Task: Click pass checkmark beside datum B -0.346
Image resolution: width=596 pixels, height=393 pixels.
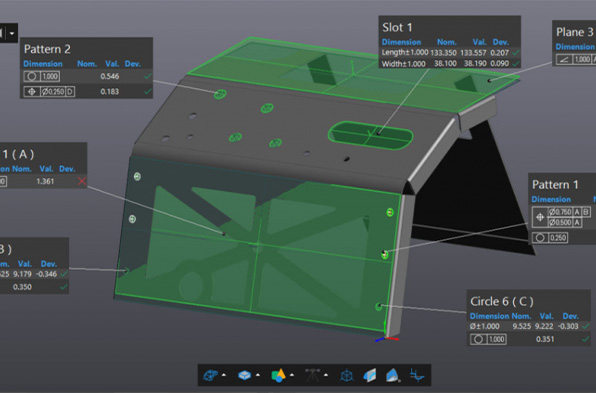Action: [x=64, y=274]
